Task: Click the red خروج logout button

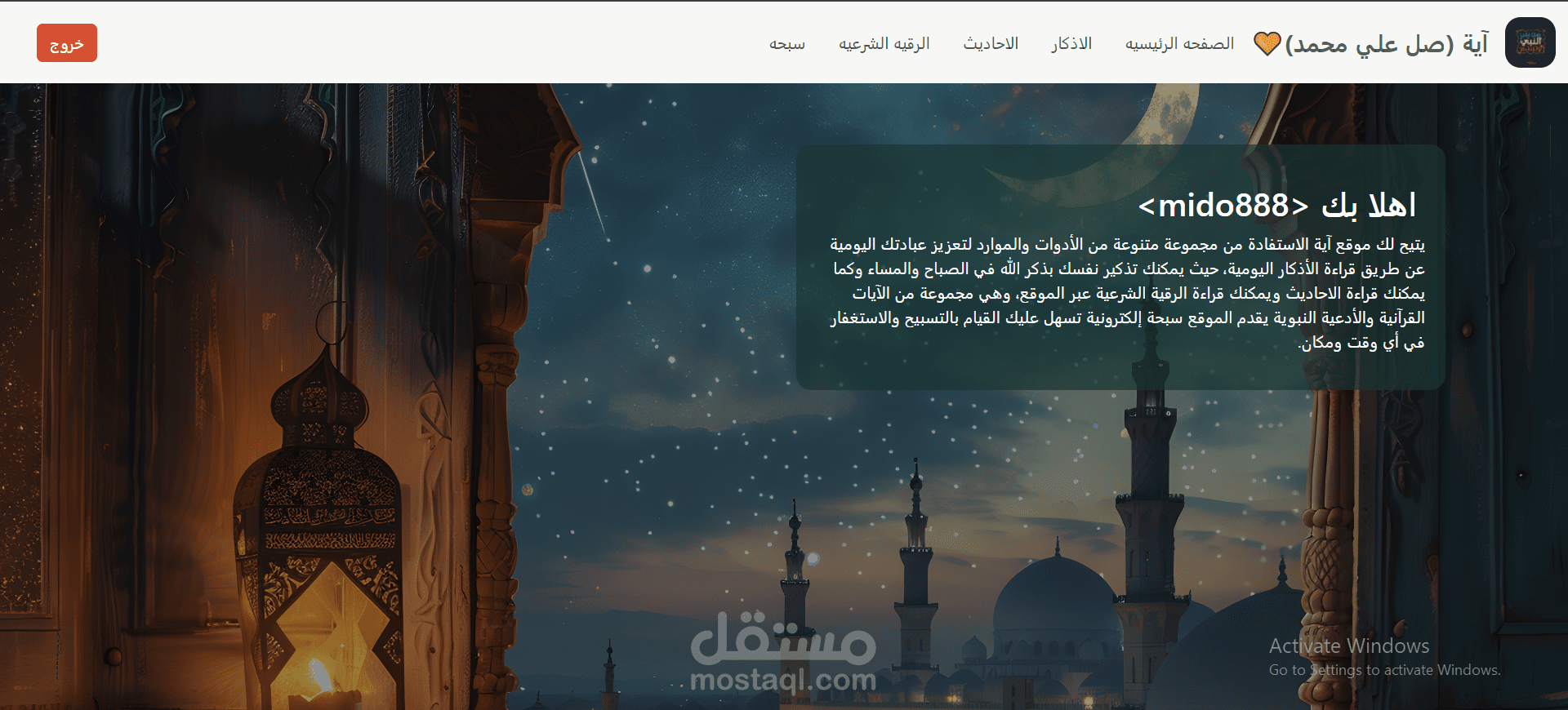Action: point(67,43)
